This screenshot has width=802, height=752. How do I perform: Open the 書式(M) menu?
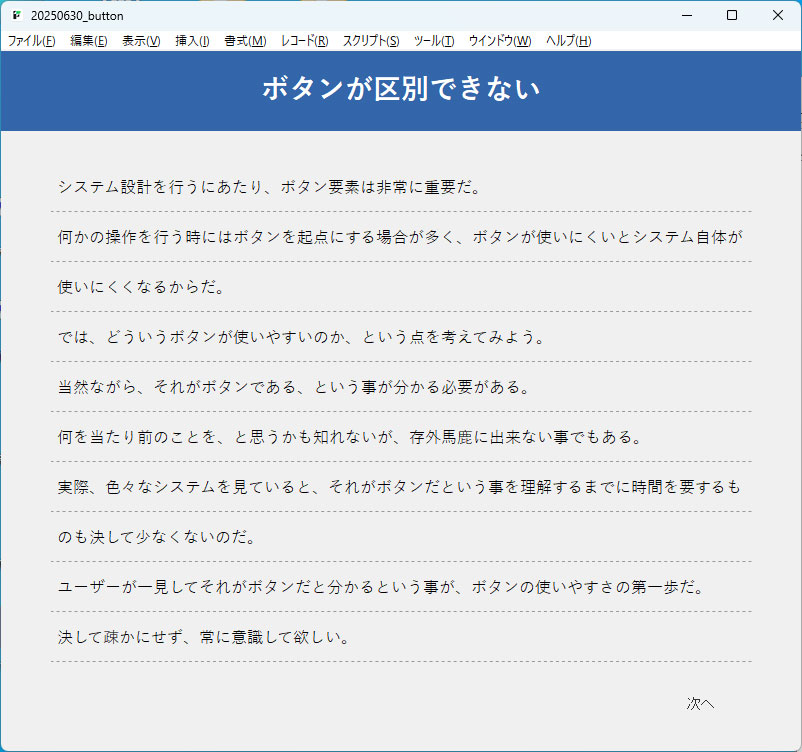click(x=245, y=41)
